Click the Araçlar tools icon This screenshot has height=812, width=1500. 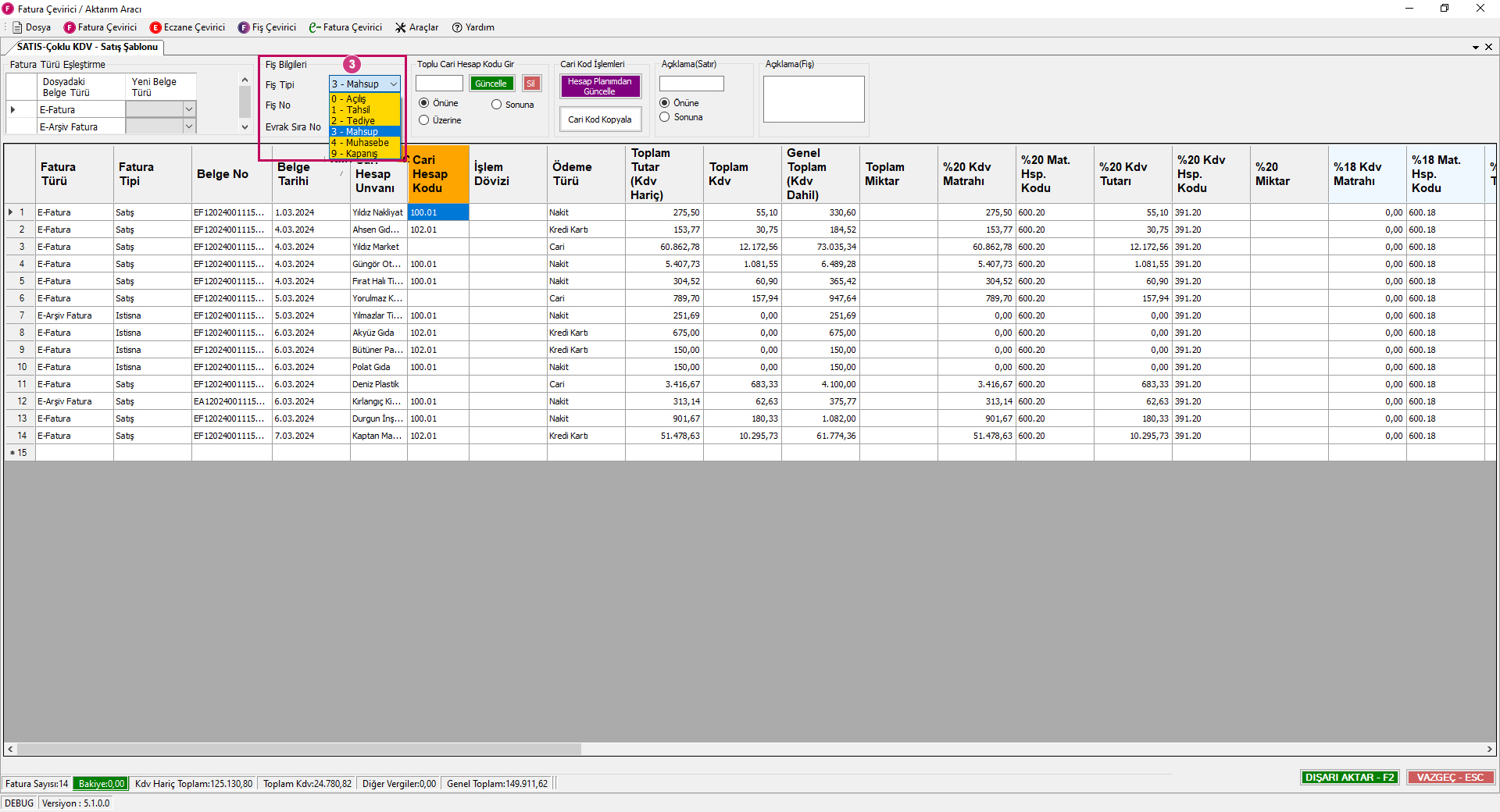(x=401, y=27)
